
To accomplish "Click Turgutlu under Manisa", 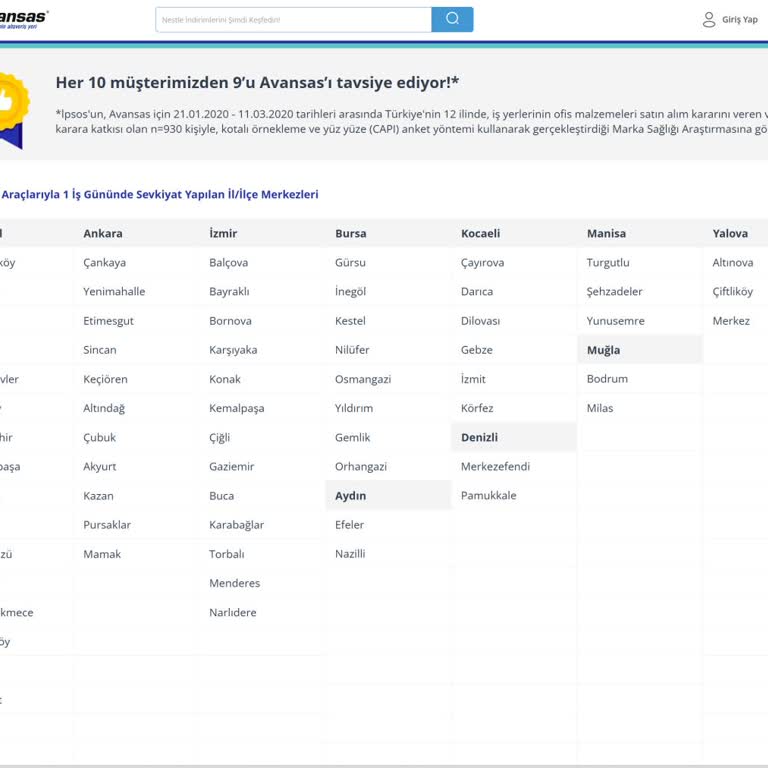I will [608, 263].
